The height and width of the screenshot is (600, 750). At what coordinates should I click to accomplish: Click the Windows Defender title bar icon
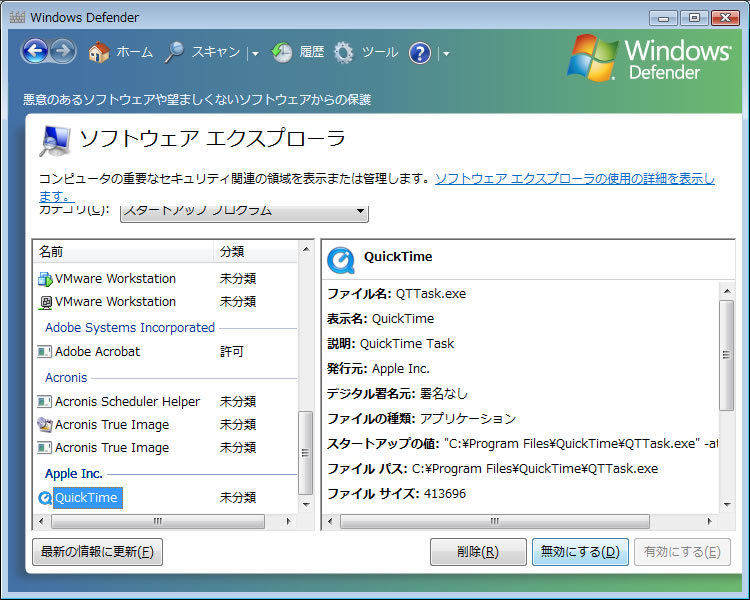click(17, 18)
